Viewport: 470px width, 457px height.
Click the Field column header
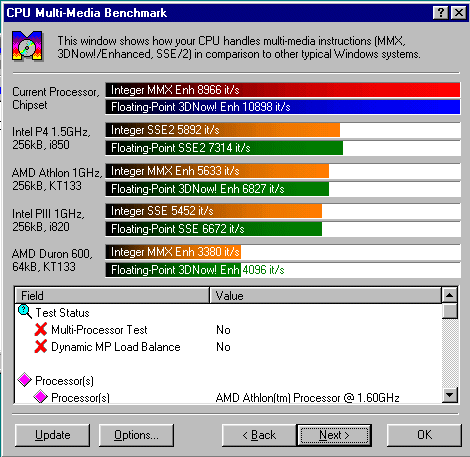[112, 296]
